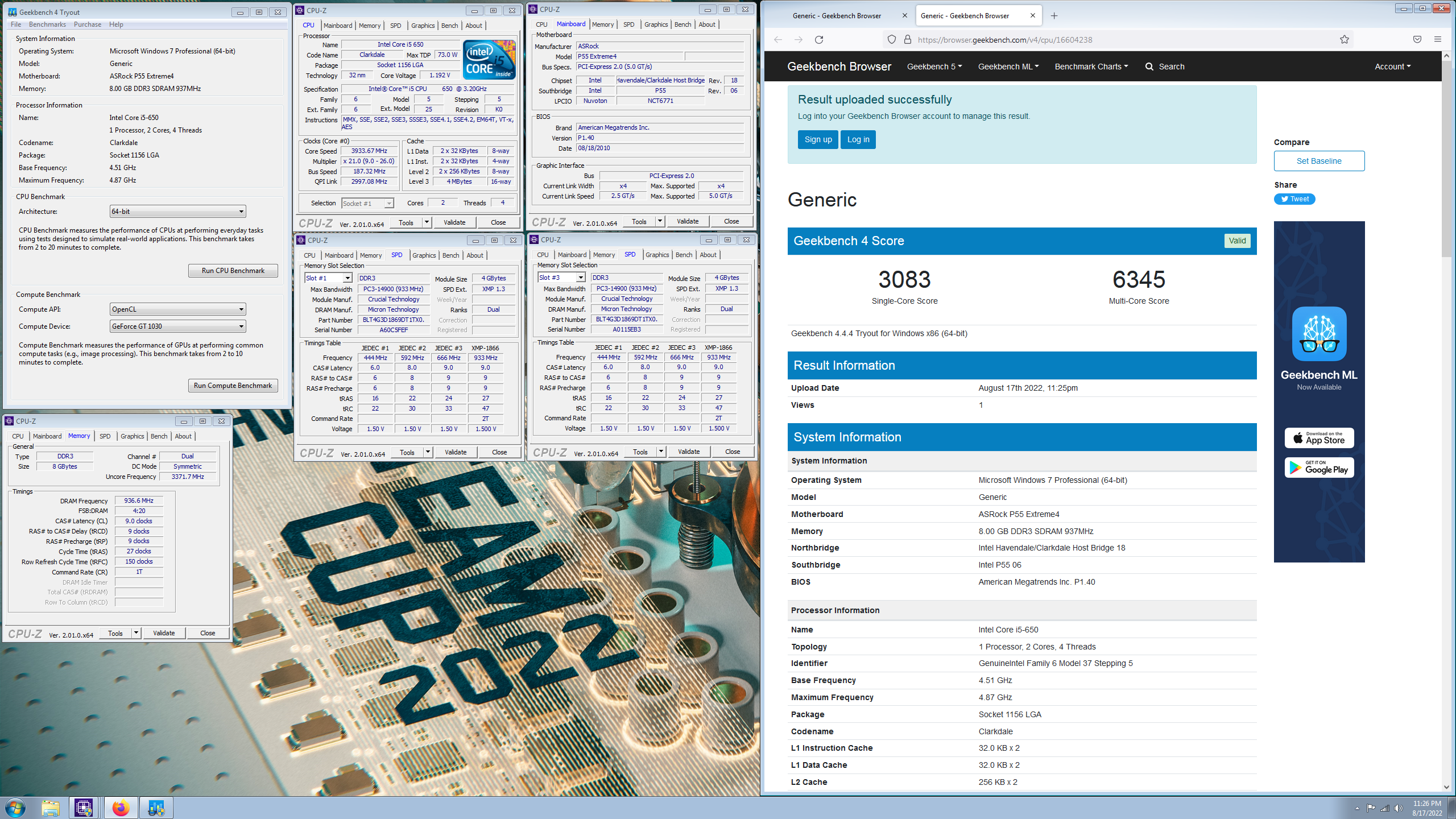Tweet this Geekbench result
The height and width of the screenshot is (819, 1456).
[x=1294, y=199]
